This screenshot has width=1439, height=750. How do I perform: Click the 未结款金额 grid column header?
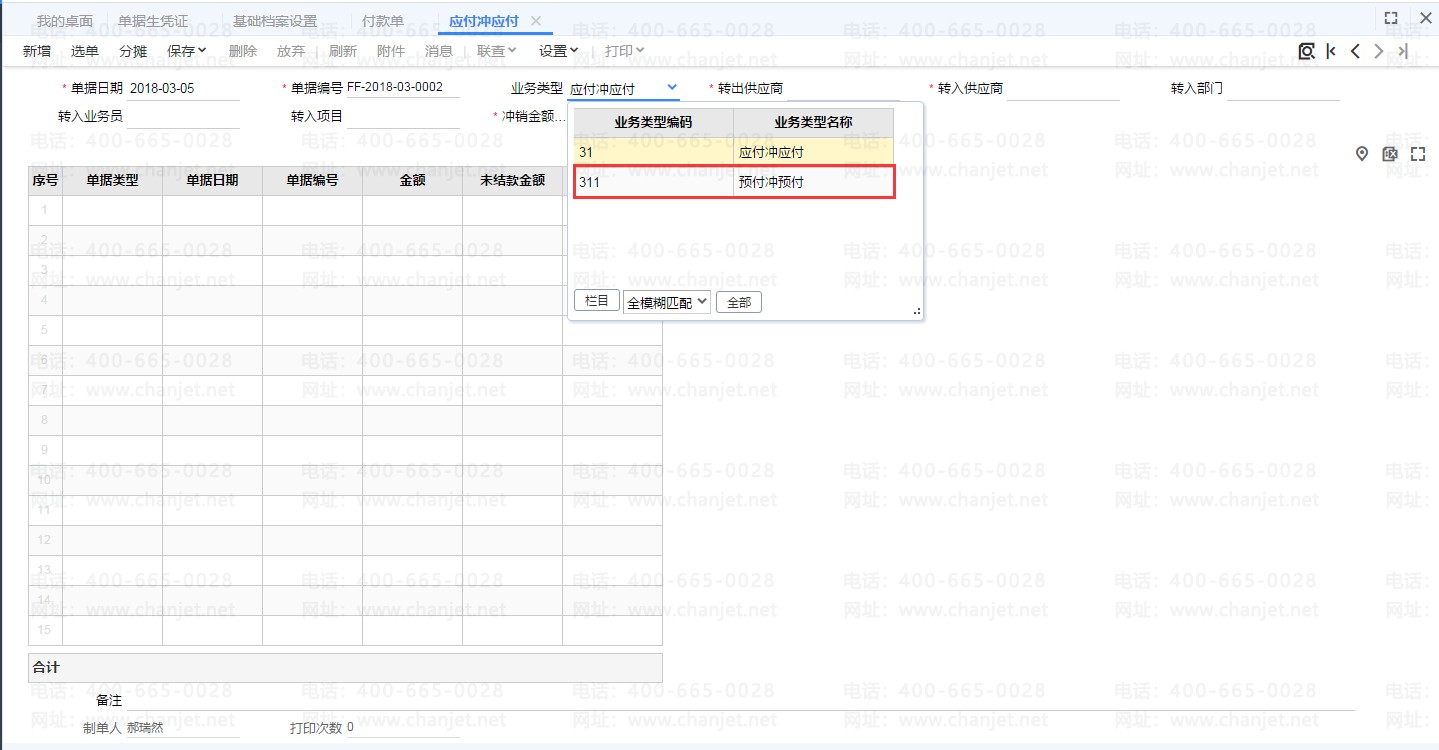click(512, 181)
